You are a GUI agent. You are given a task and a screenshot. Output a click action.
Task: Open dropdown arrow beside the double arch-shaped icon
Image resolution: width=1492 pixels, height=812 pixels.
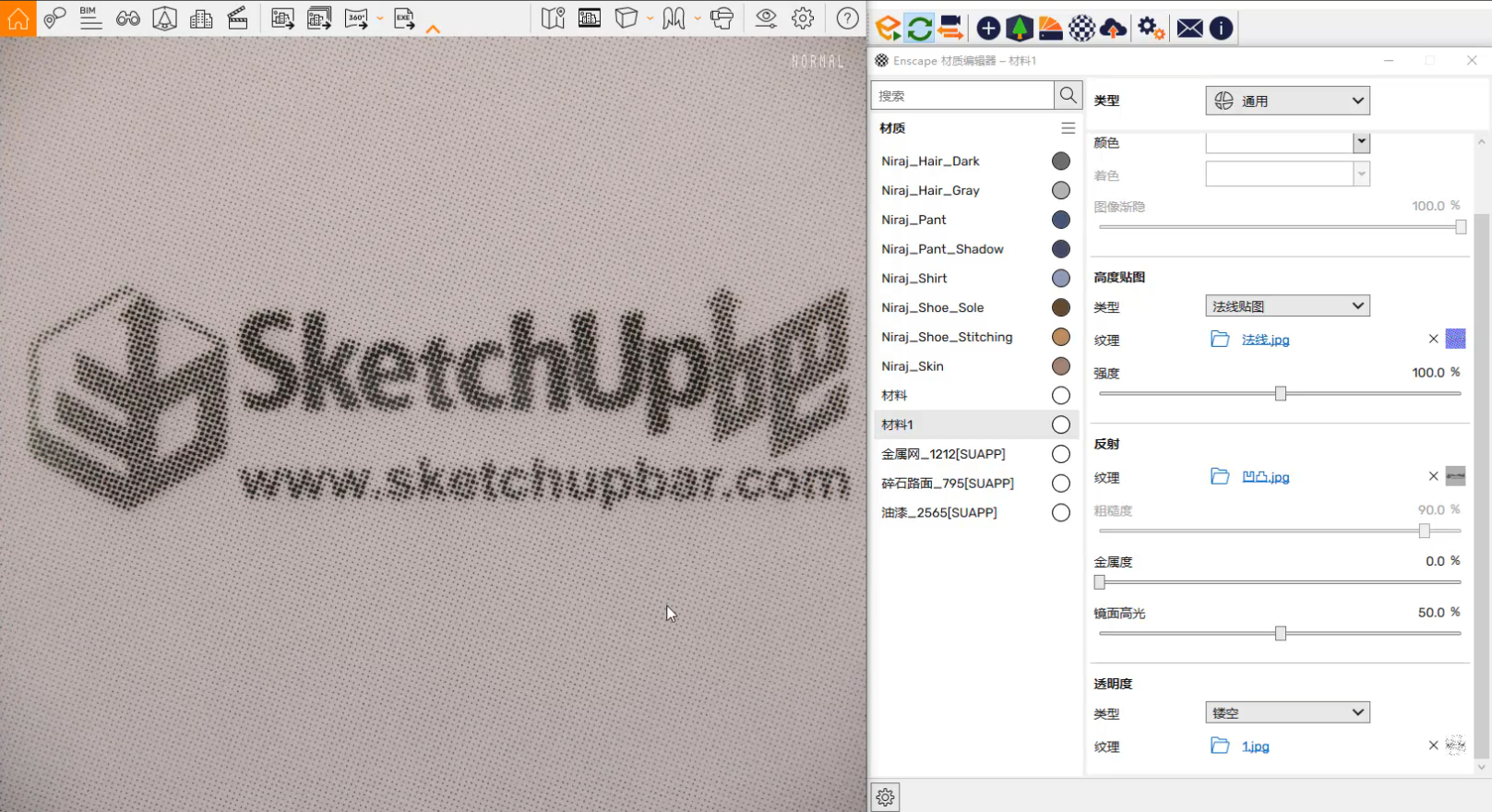click(698, 18)
